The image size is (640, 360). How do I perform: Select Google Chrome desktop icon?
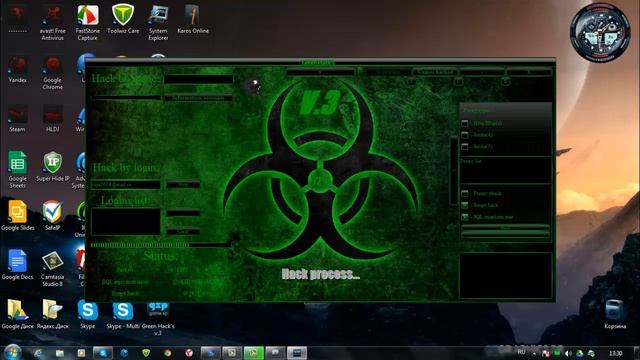[52, 73]
